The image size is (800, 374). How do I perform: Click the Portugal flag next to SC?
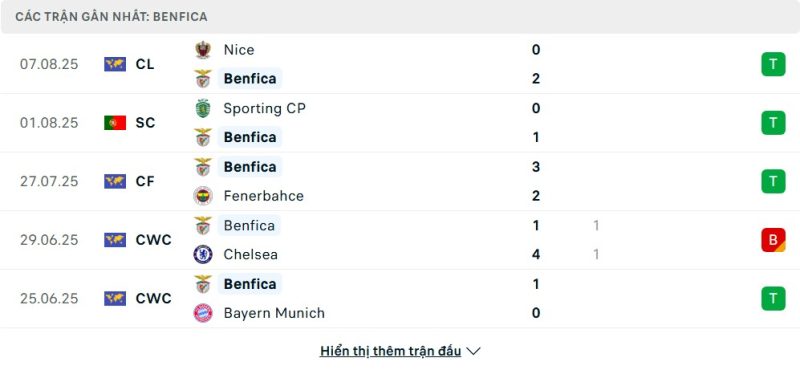pos(115,123)
